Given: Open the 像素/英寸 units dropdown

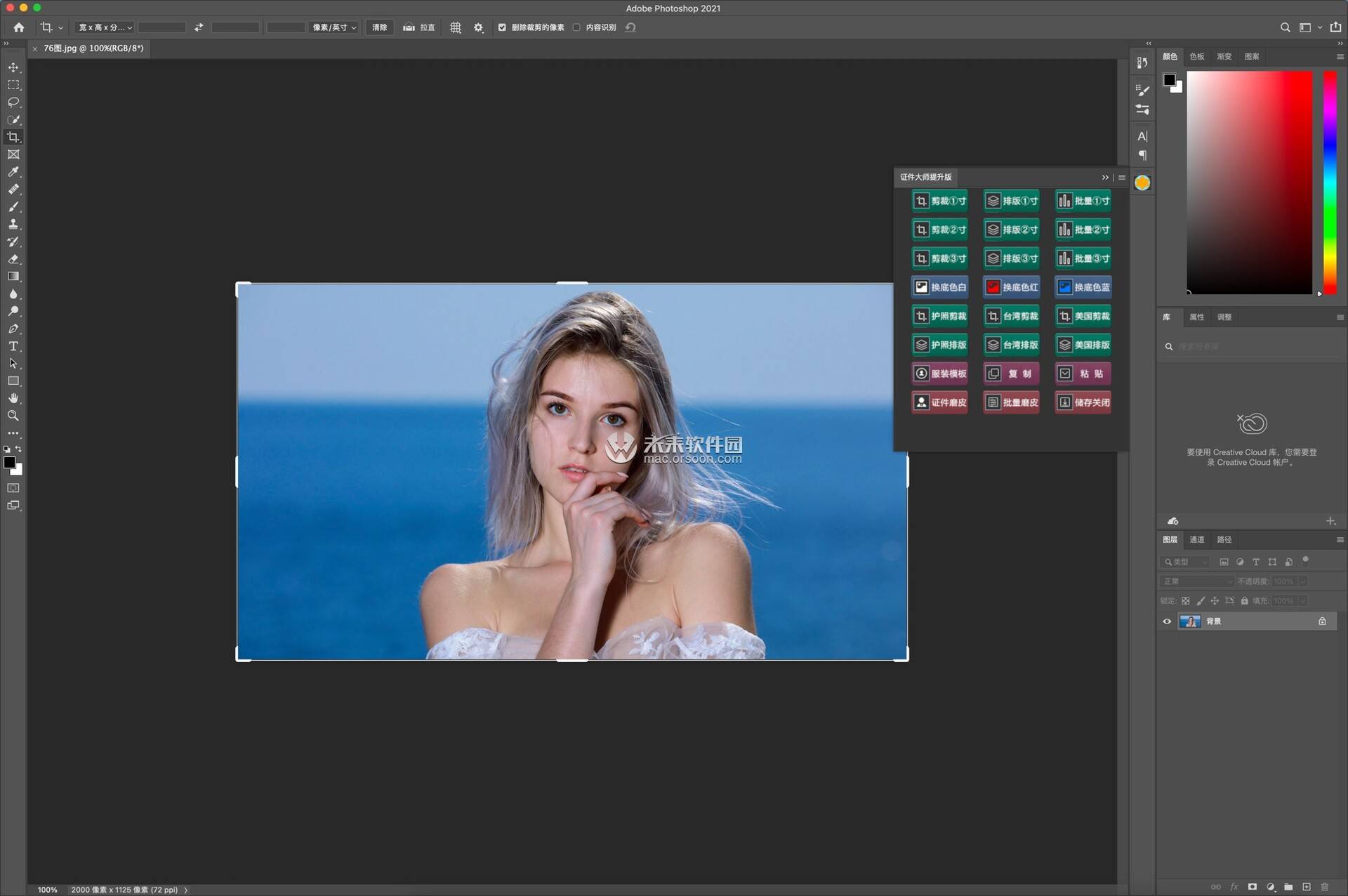Looking at the screenshot, I should 334,27.
